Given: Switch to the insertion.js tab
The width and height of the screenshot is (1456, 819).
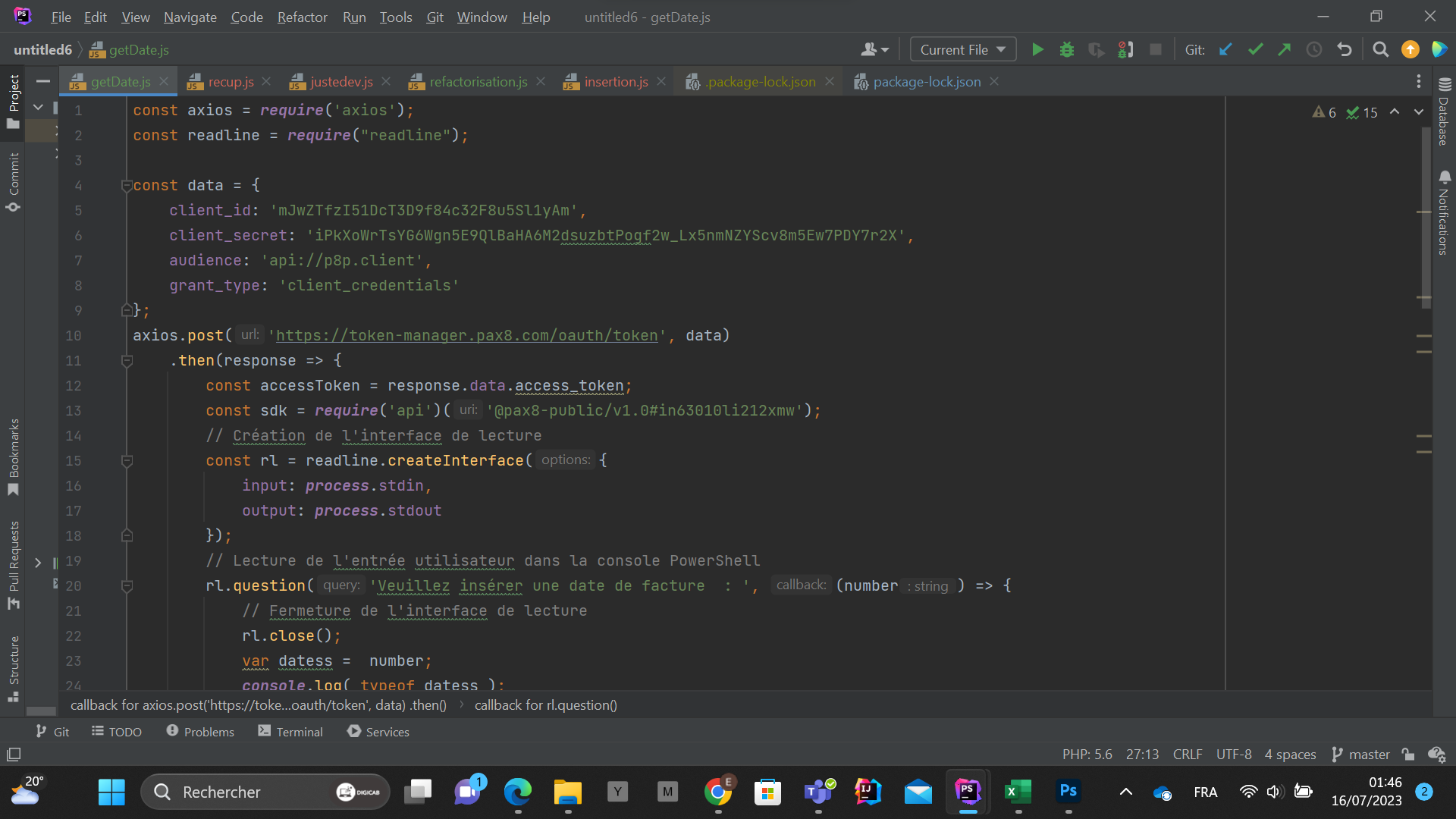Looking at the screenshot, I should (615, 82).
